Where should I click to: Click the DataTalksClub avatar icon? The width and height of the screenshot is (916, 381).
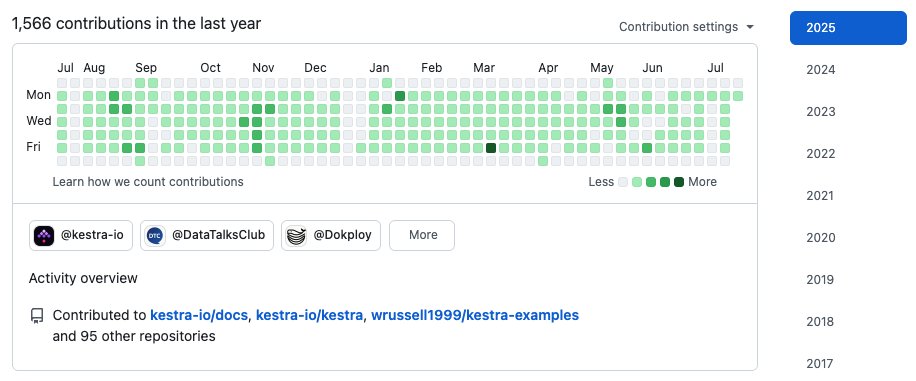click(155, 235)
